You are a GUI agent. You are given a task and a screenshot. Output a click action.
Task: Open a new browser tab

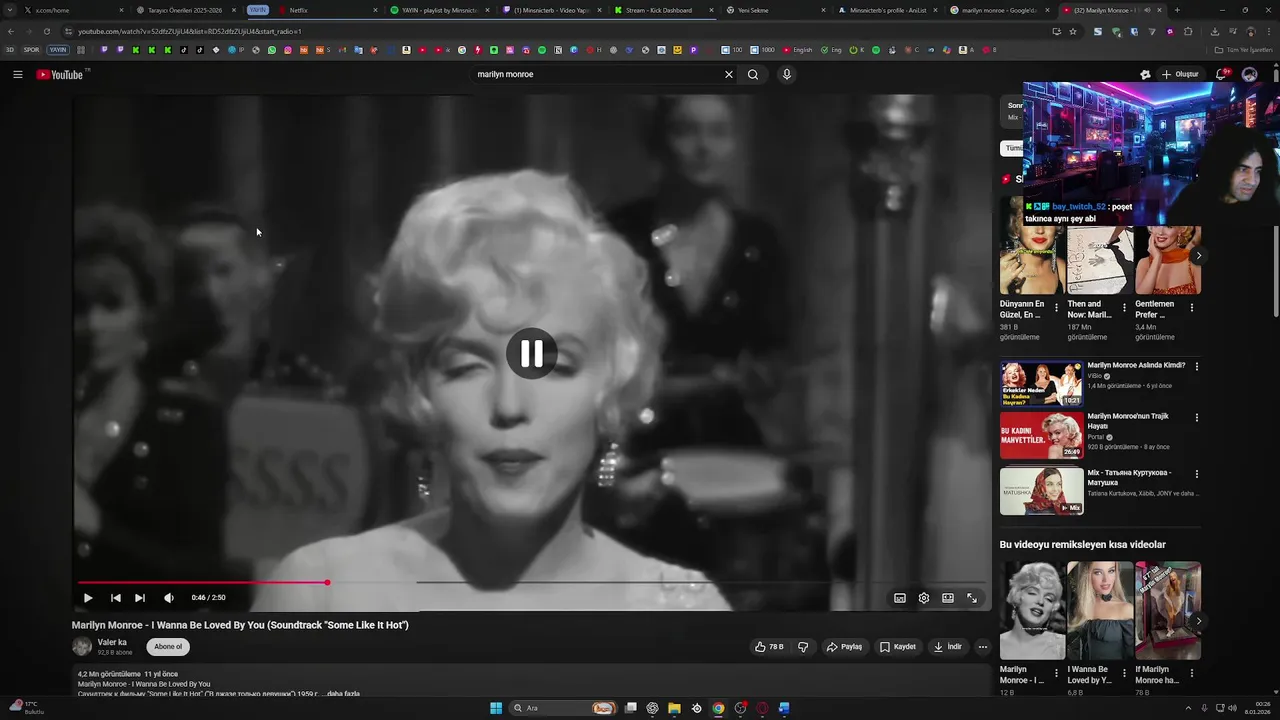click(1177, 10)
